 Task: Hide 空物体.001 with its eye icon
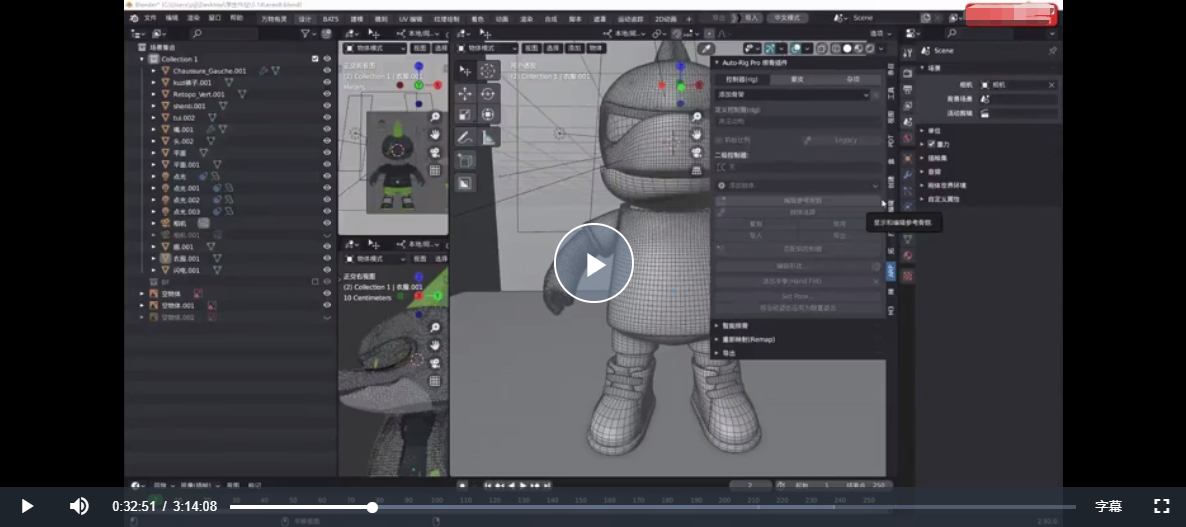click(328, 305)
